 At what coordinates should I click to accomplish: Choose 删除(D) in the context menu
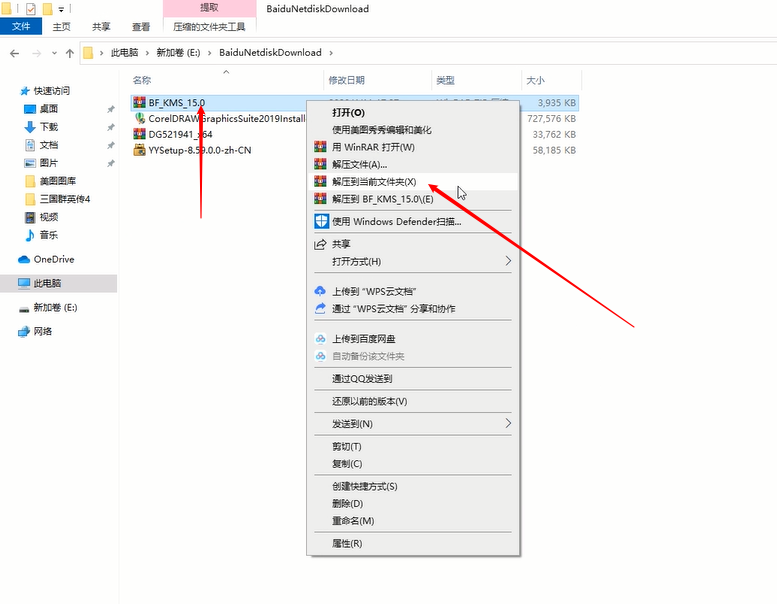tap(413, 503)
